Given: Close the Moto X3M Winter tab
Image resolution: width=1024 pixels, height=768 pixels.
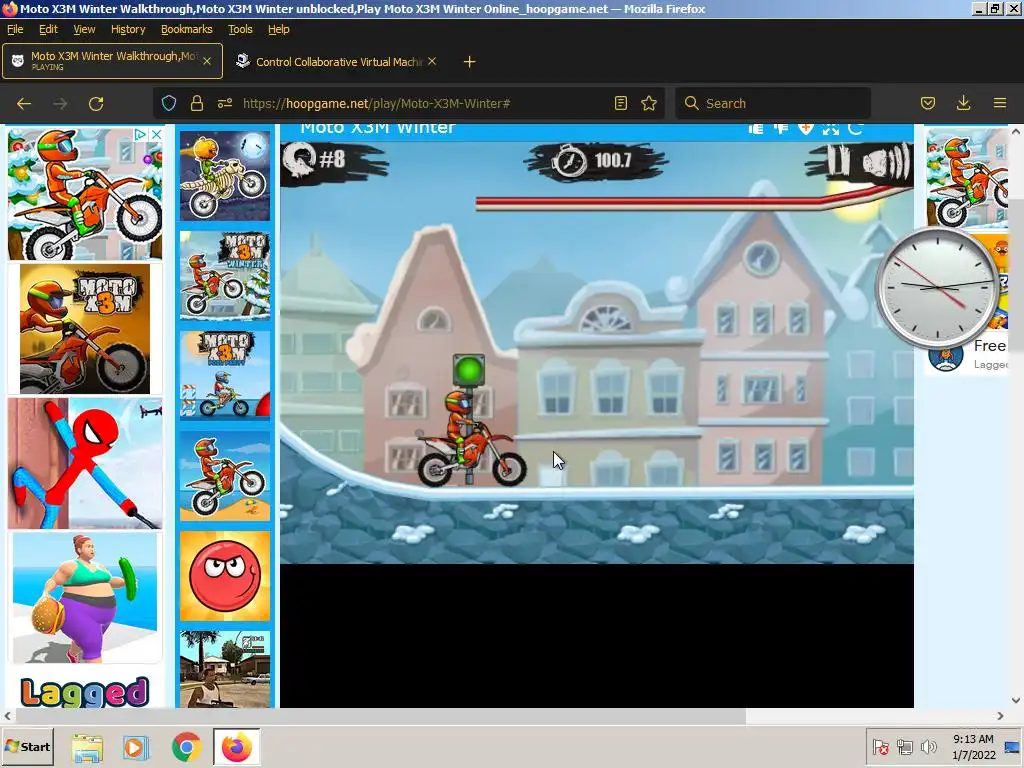Looking at the screenshot, I should tap(206, 61).
